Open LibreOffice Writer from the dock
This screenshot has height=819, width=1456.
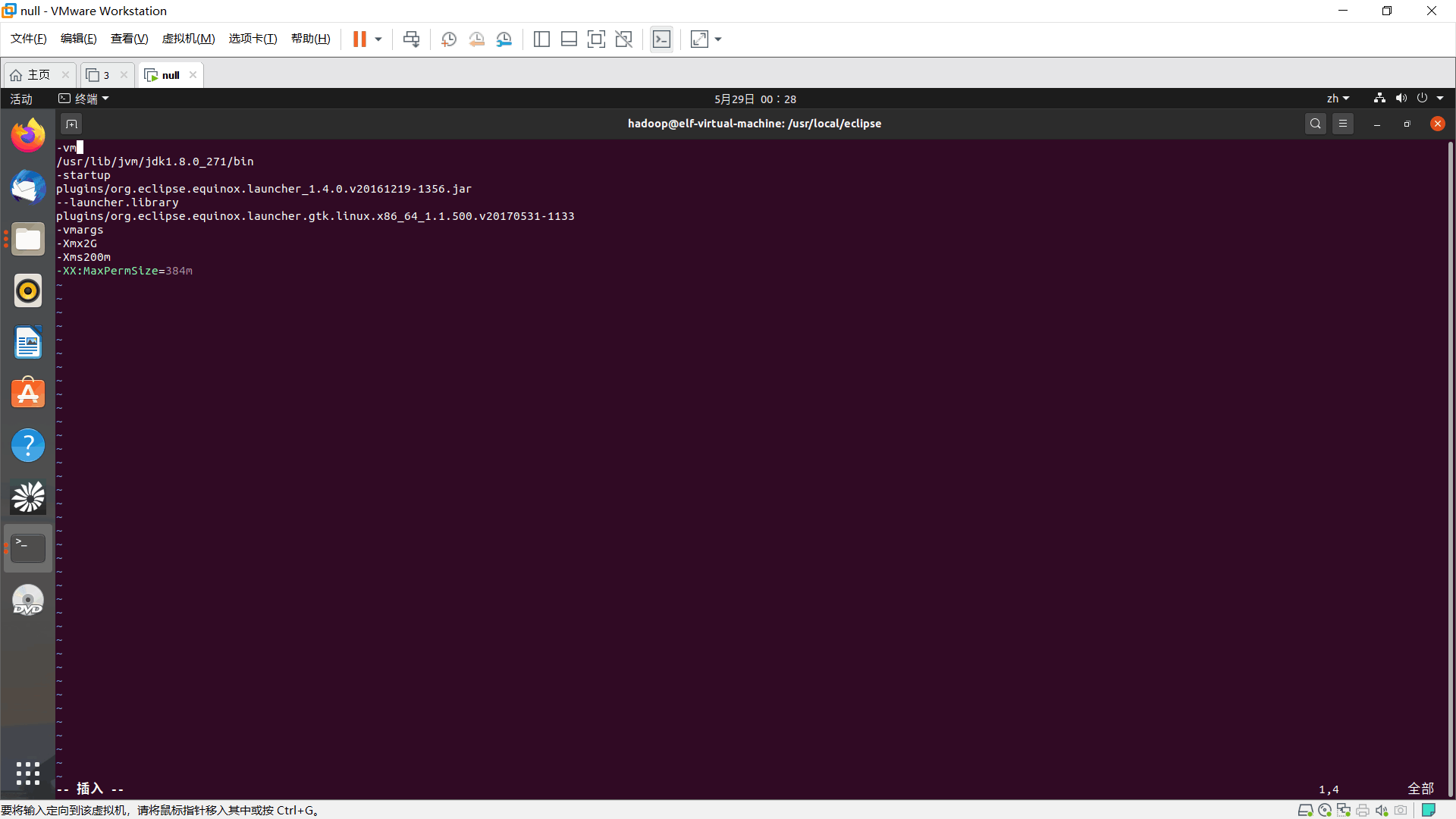(x=28, y=343)
